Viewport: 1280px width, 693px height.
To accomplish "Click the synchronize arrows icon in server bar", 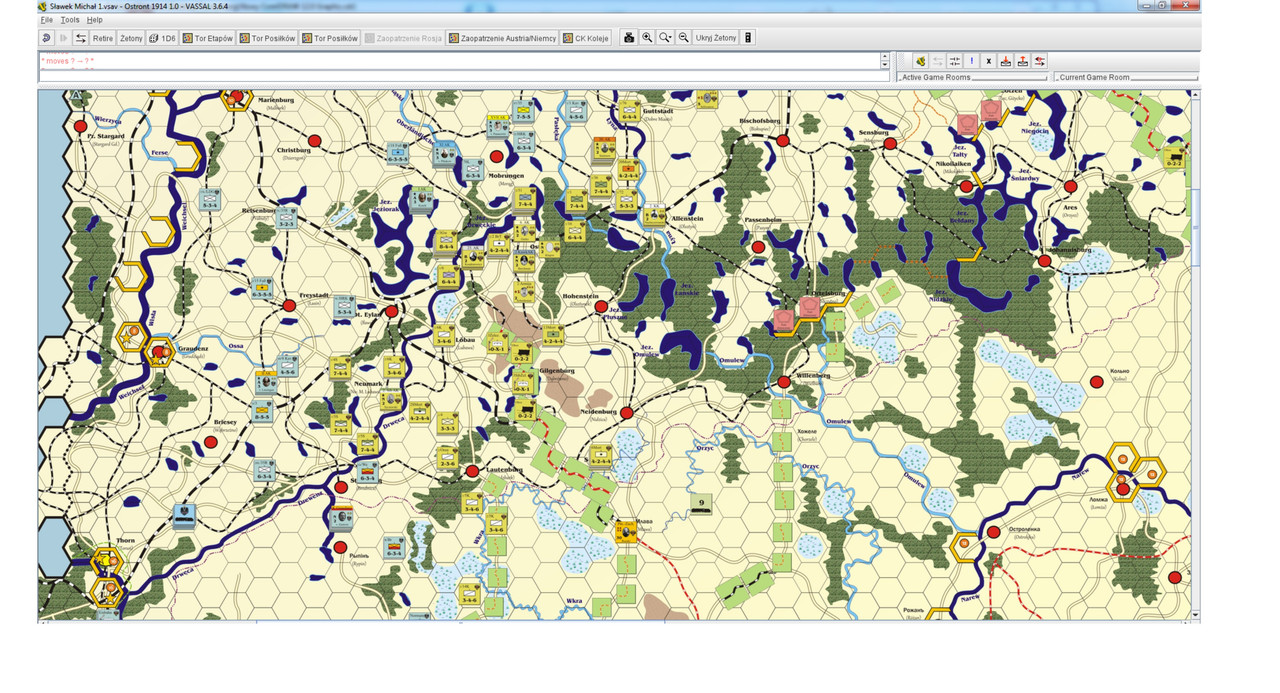I will 955,61.
